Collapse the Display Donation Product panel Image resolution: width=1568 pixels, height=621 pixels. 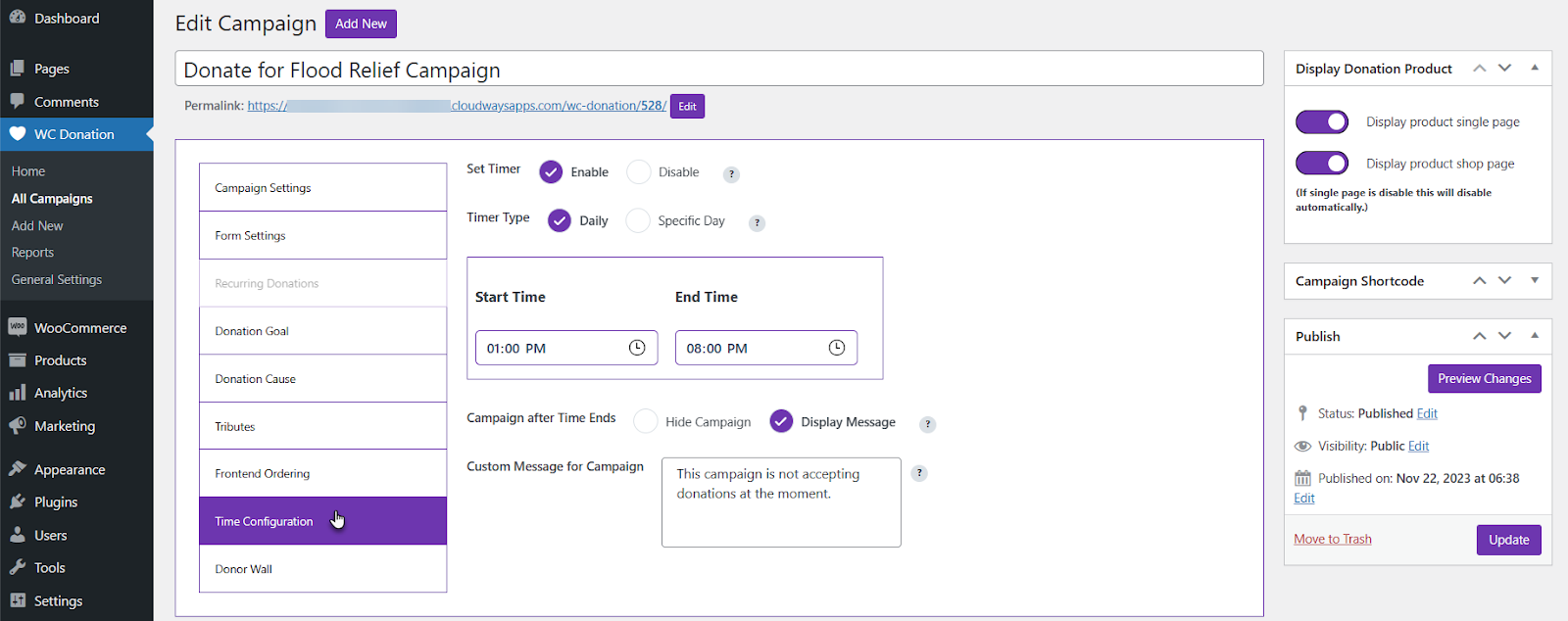click(1535, 68)
